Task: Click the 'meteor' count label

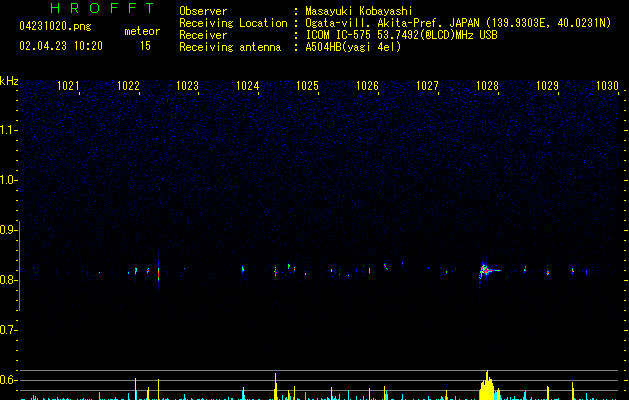Action: 142,31
